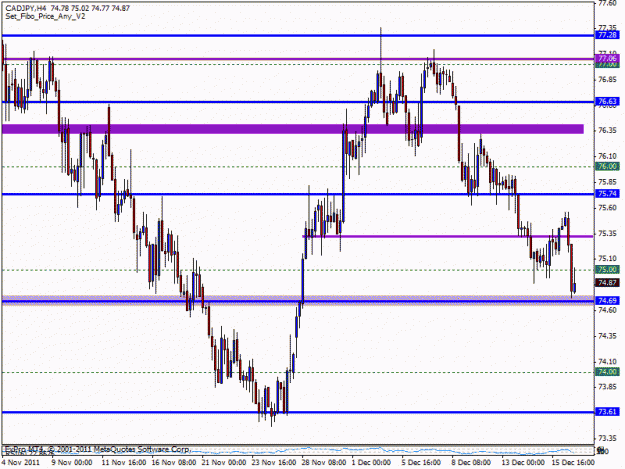
Task: Click the 23 Nov 16:00 date label
Action: [273, 463]
